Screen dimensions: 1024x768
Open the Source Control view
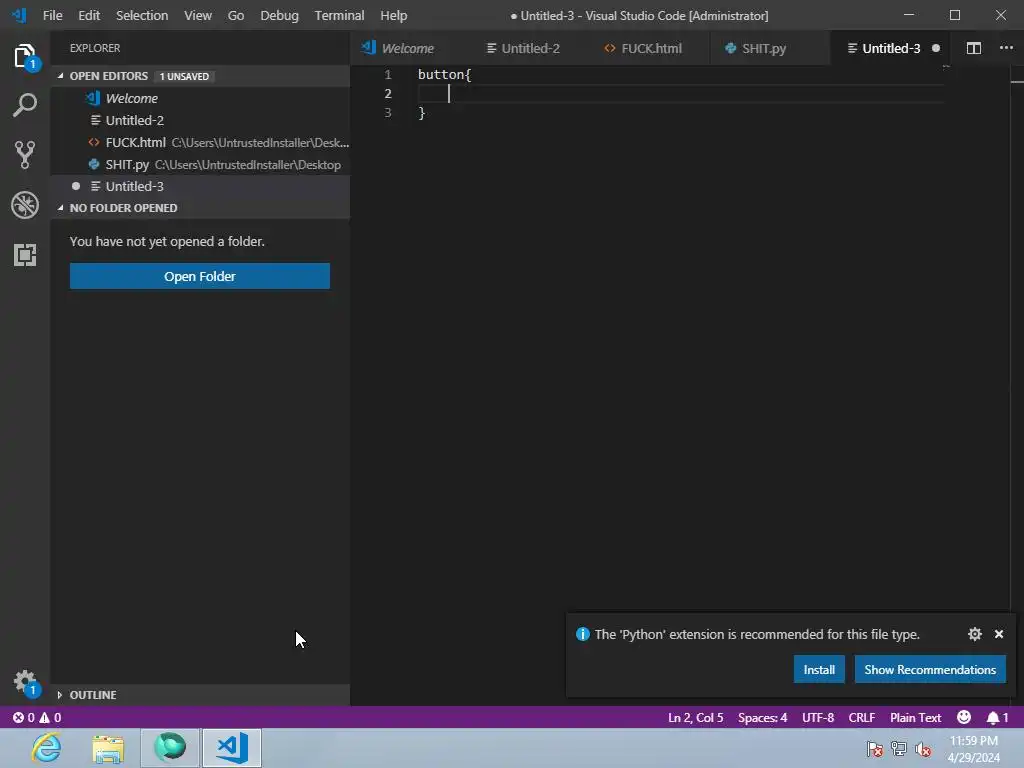[25, 155]
